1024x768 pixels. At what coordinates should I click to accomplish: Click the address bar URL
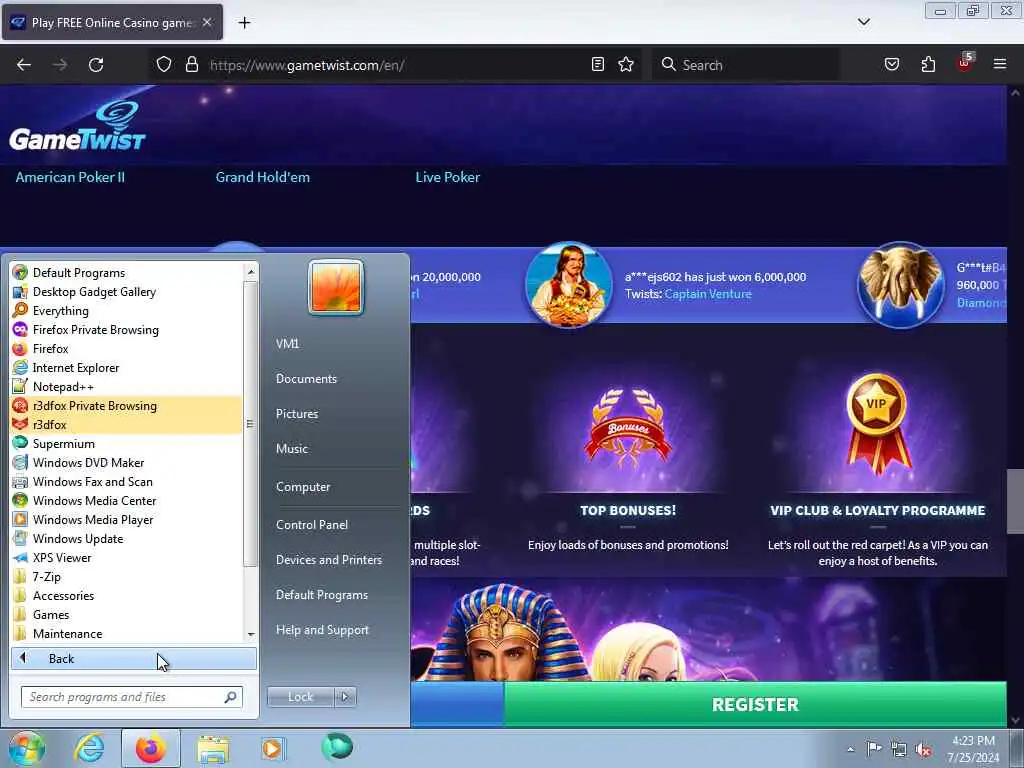(x=307, y=65)
